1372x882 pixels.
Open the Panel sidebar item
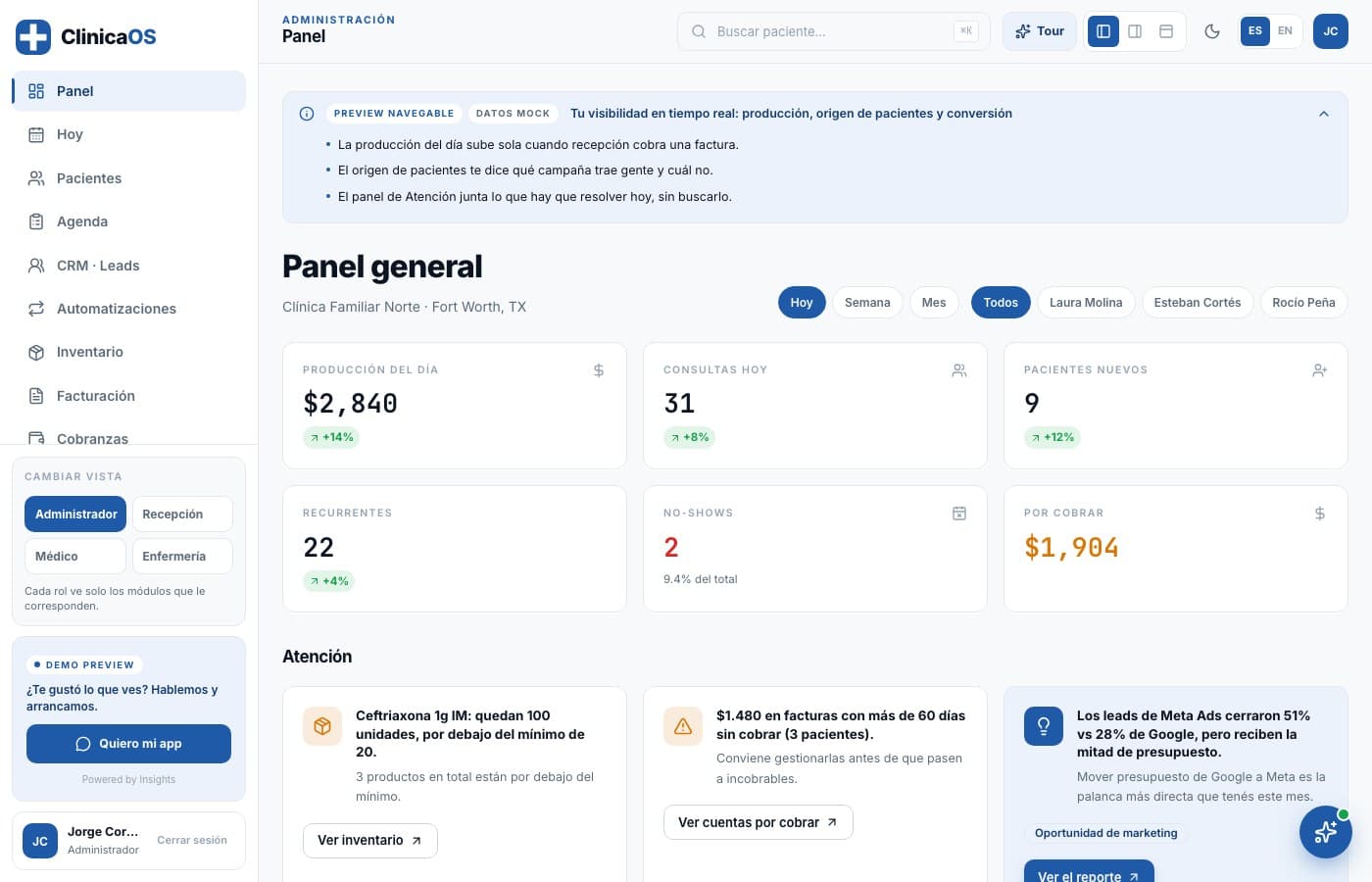(x=128, y=91)
